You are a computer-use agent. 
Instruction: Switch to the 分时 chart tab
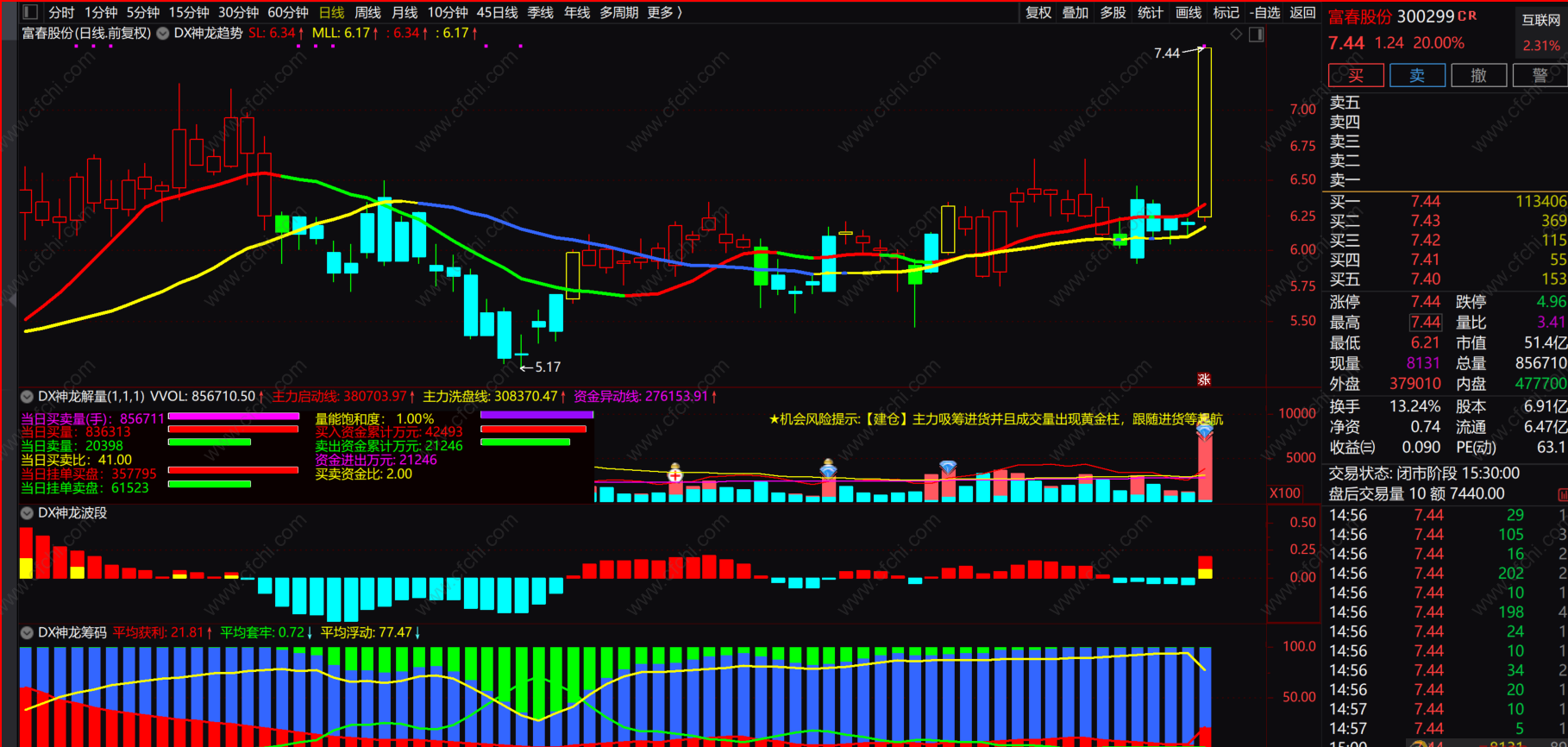point(61,12)
